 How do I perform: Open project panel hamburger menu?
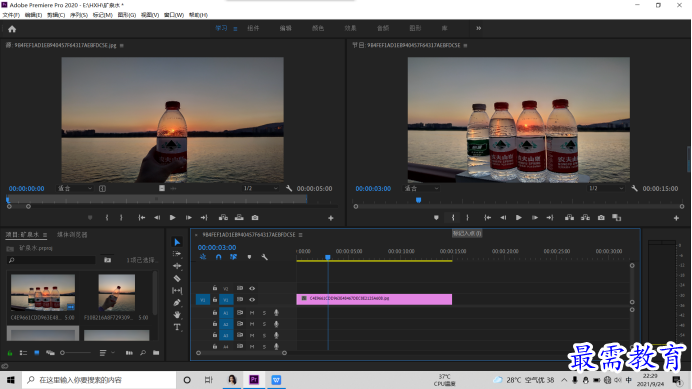(45, 235)
